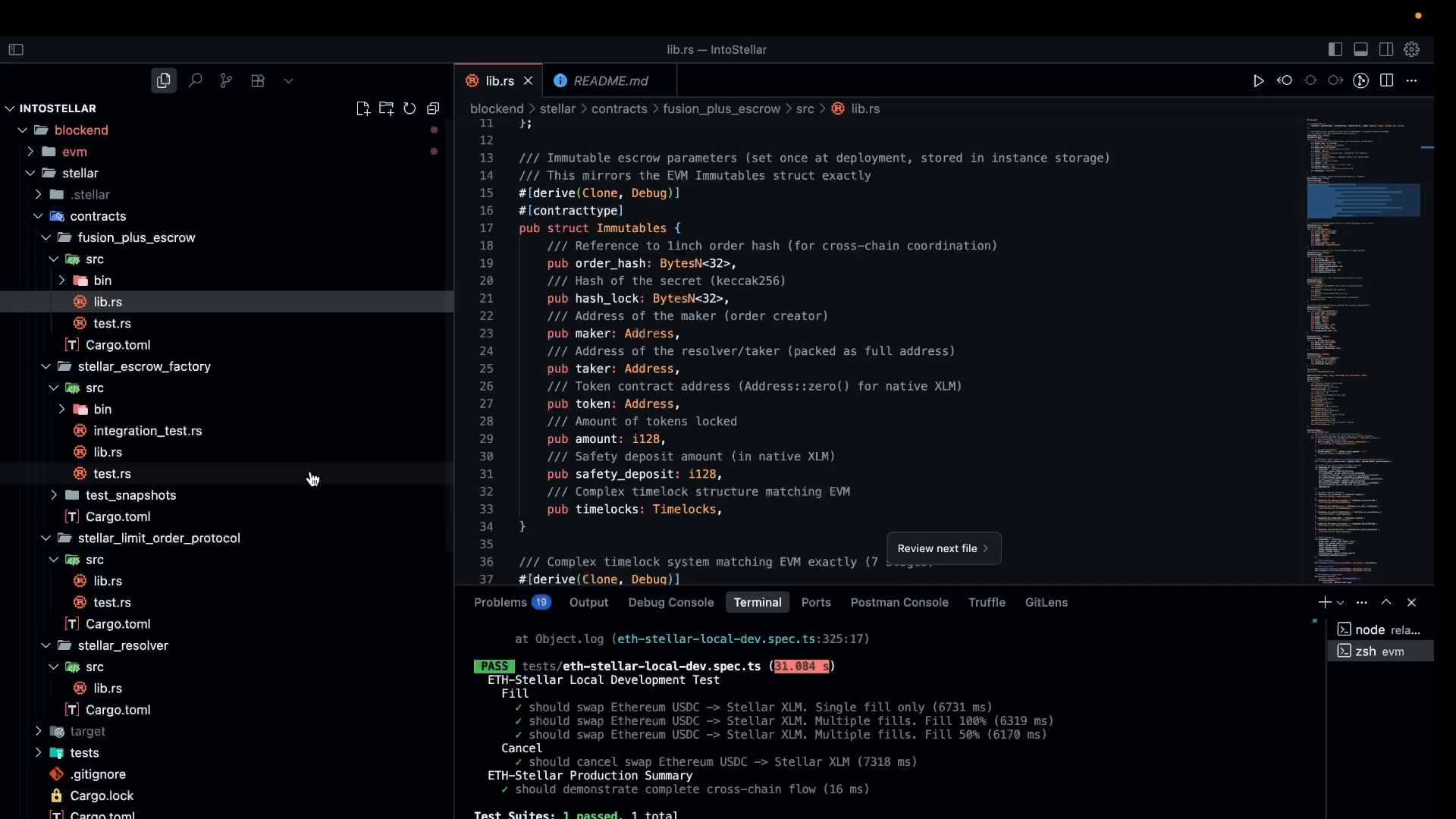Screen dimensions: 1456x819
Task: Click the Review next file button
Action: pos(943,548)
